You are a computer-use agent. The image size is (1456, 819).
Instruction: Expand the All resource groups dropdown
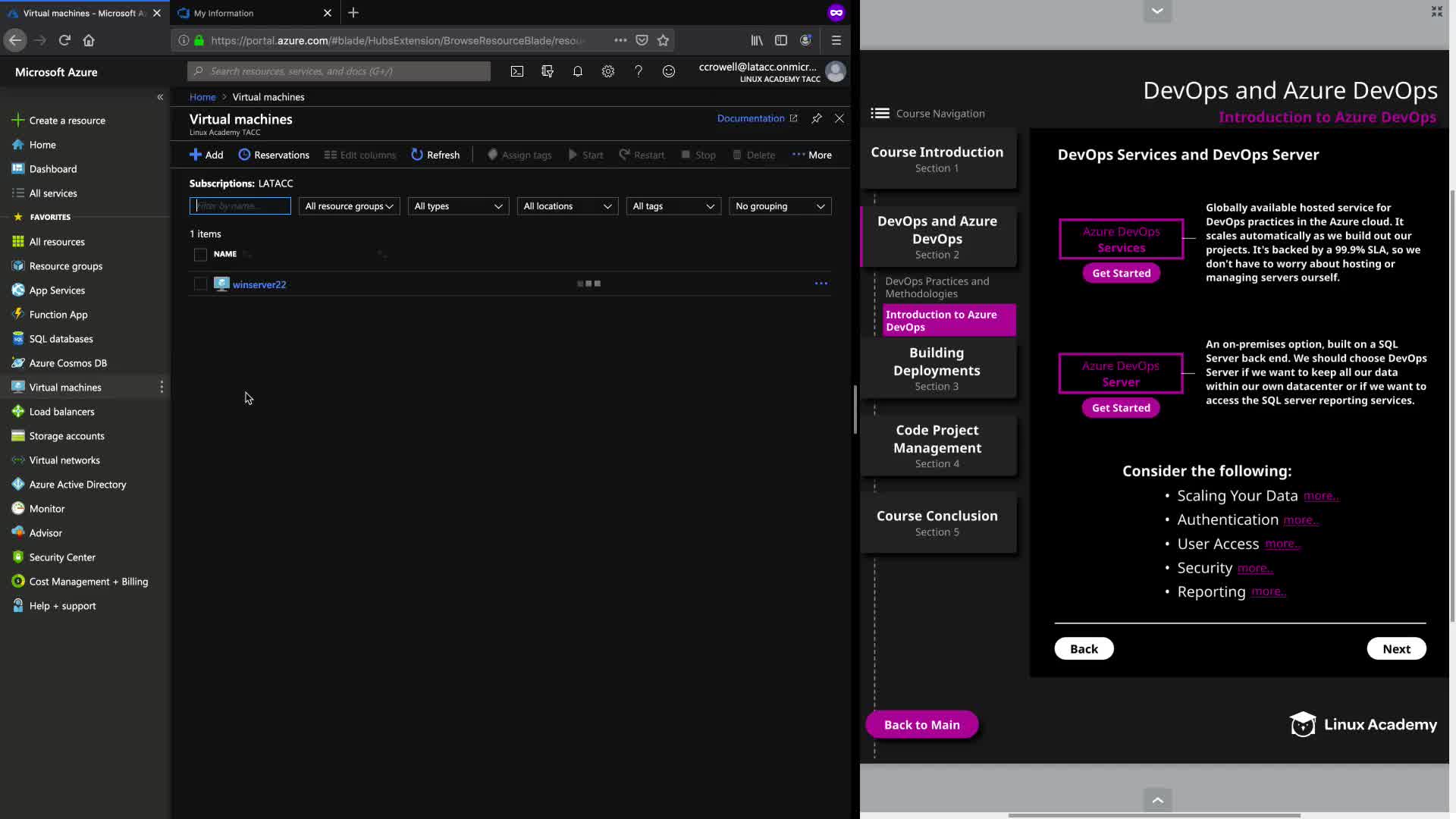click(x=349, y=206)
